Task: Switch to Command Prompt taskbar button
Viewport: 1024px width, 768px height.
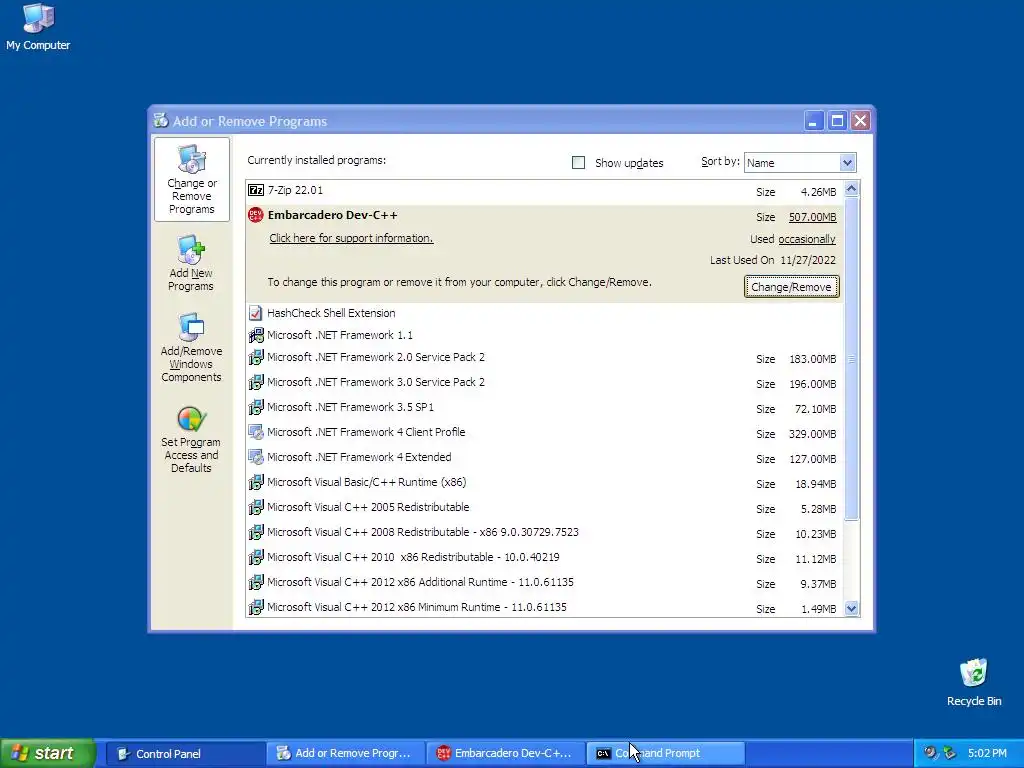Action: click(665, 754)
